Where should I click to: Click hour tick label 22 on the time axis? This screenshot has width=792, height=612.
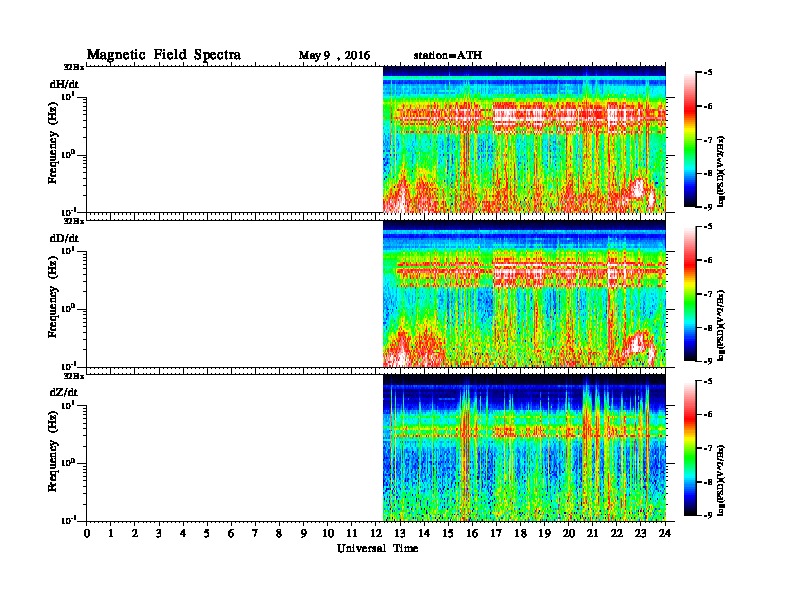pyautogui.click(x=617, y=533)
